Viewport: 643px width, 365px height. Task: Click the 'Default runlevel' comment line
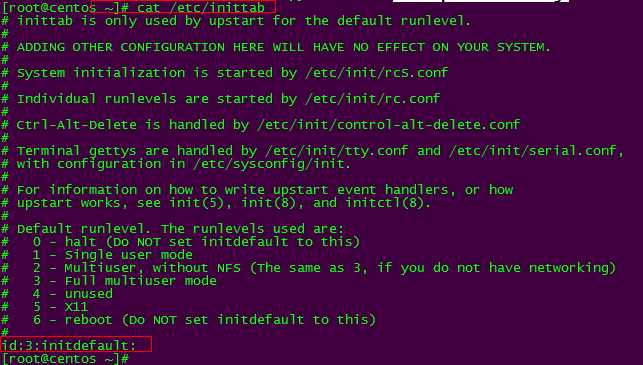pos(180,229)
